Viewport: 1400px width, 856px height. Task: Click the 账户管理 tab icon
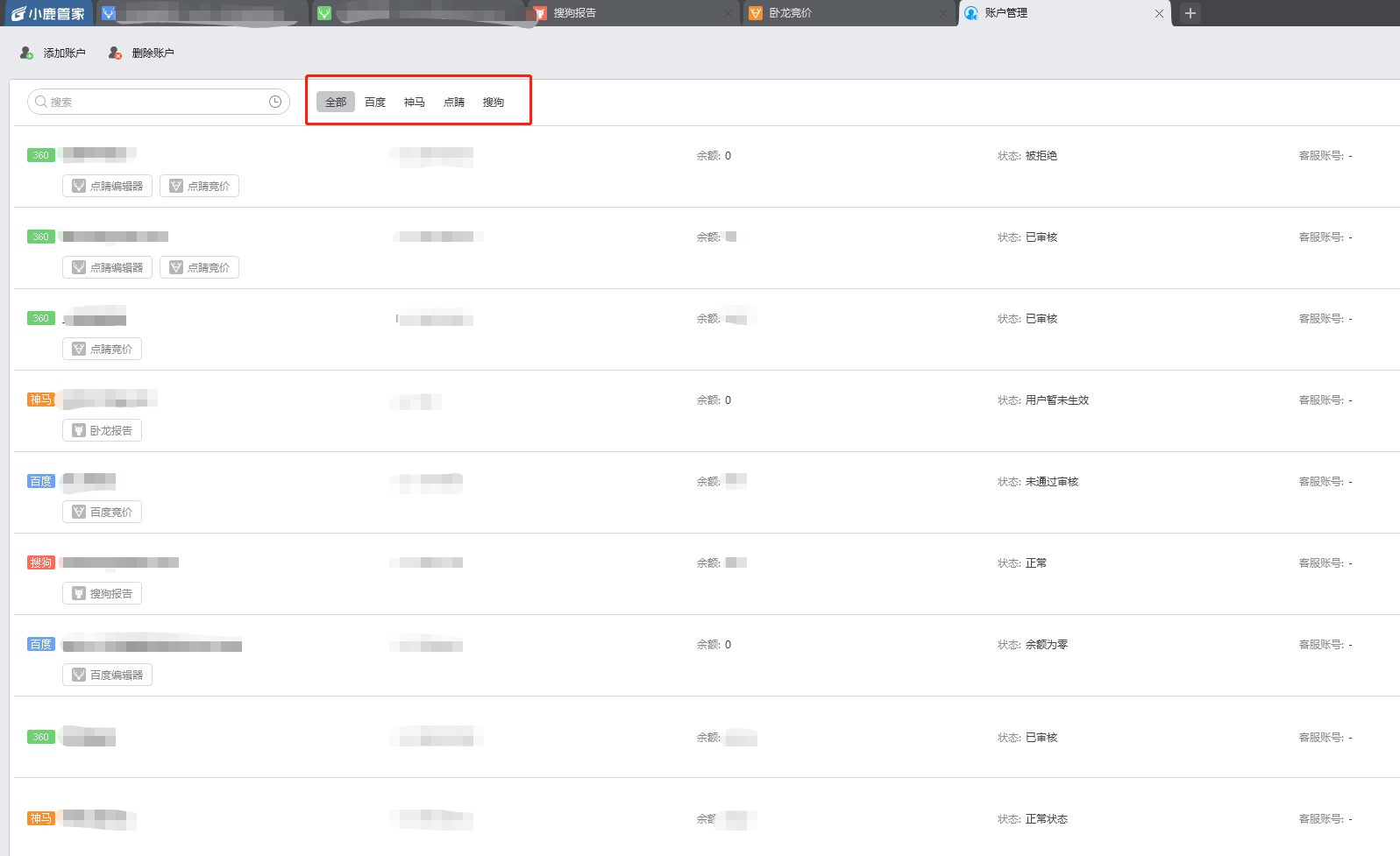(x=971, y=13)
